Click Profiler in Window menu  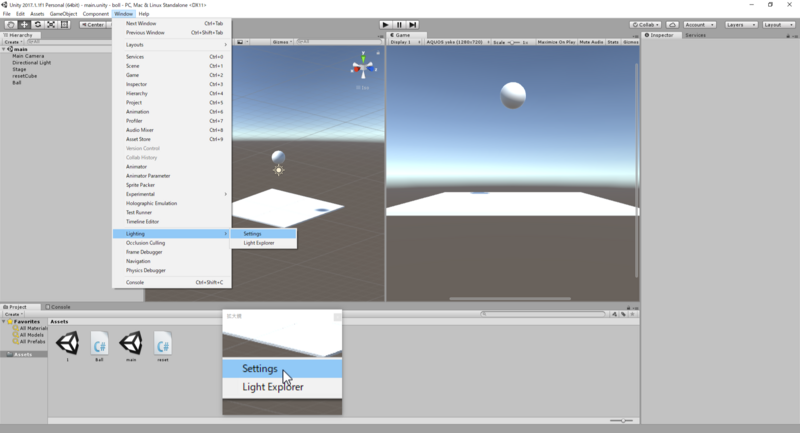(171, 120)
